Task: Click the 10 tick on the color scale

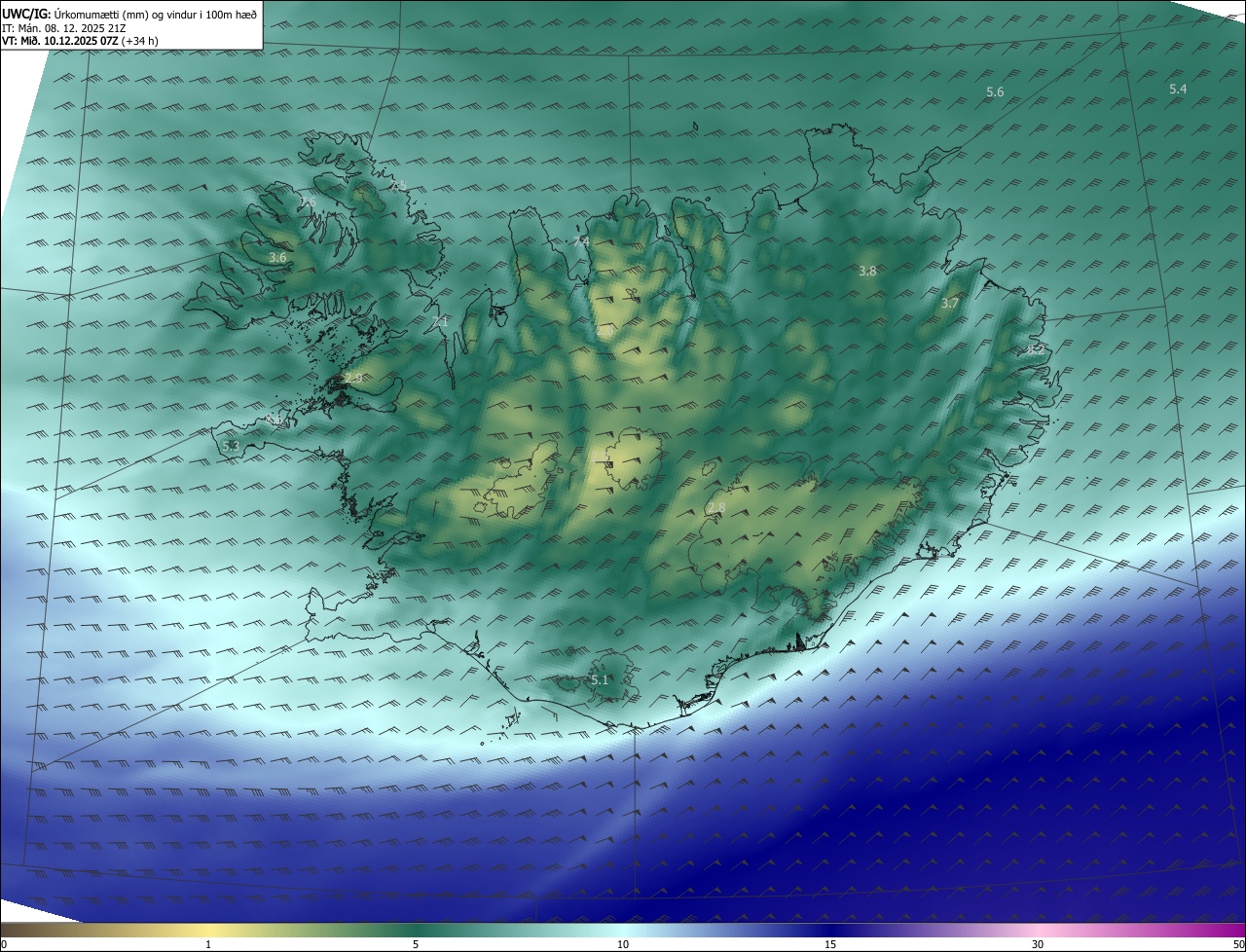Action: tap(623, 944)
